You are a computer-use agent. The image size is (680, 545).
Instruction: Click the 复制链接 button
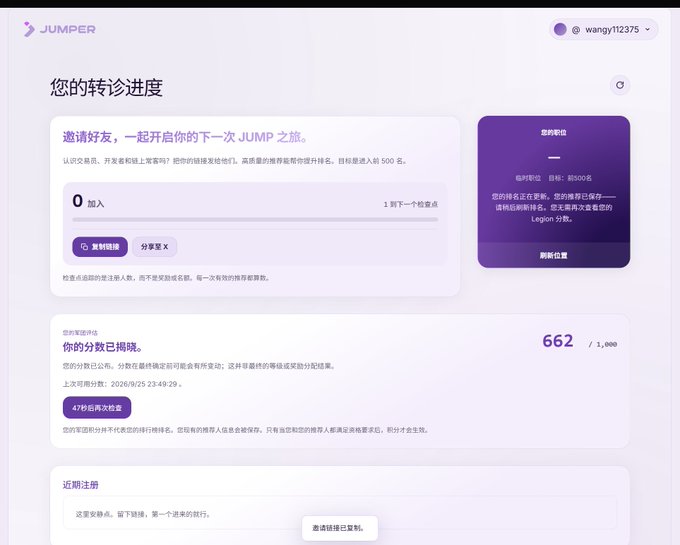pos(100,247)
